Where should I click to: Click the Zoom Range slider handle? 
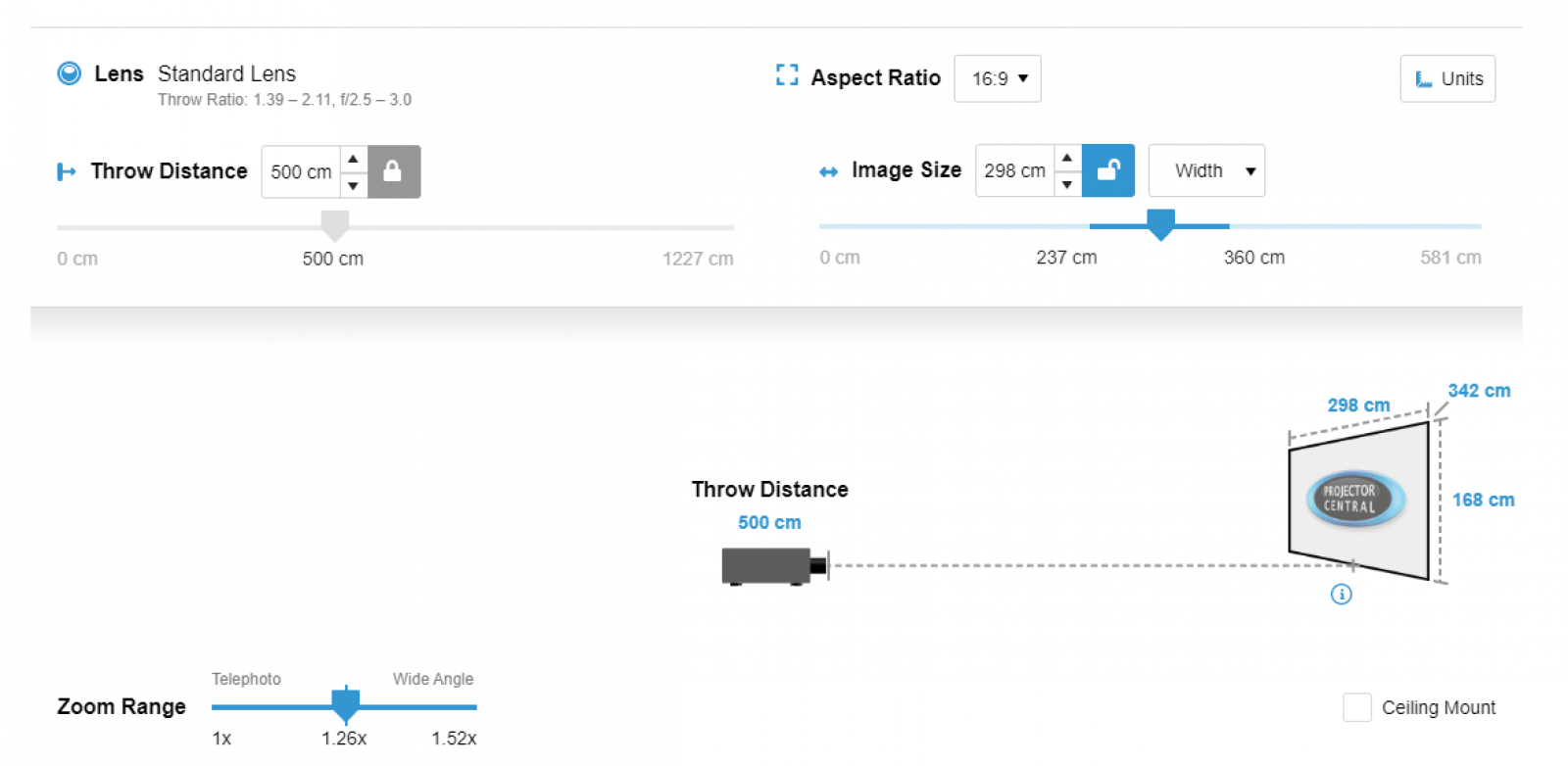(x=345, y=704)
